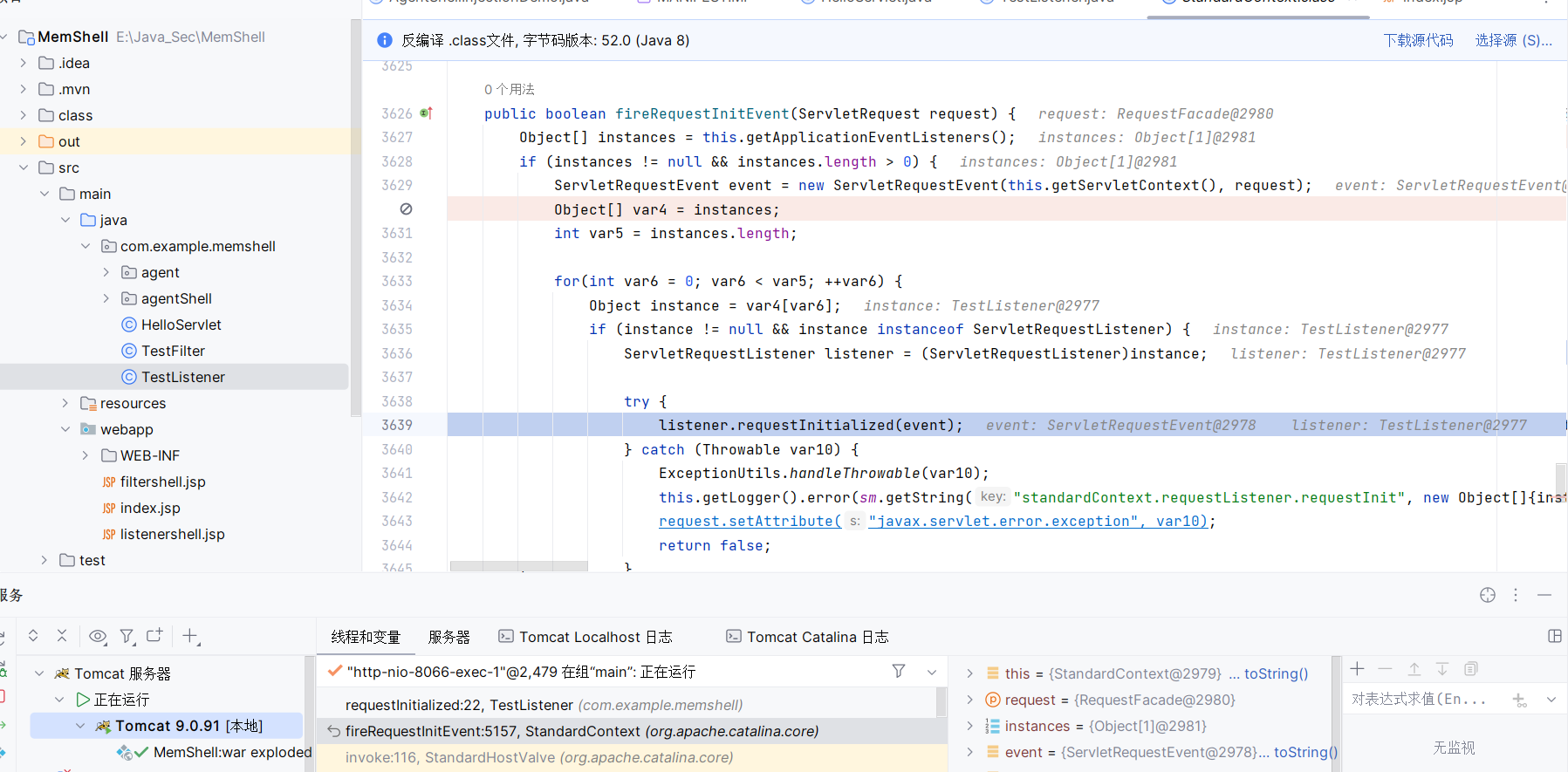Collapse the src folder

[x=24, y=167]
